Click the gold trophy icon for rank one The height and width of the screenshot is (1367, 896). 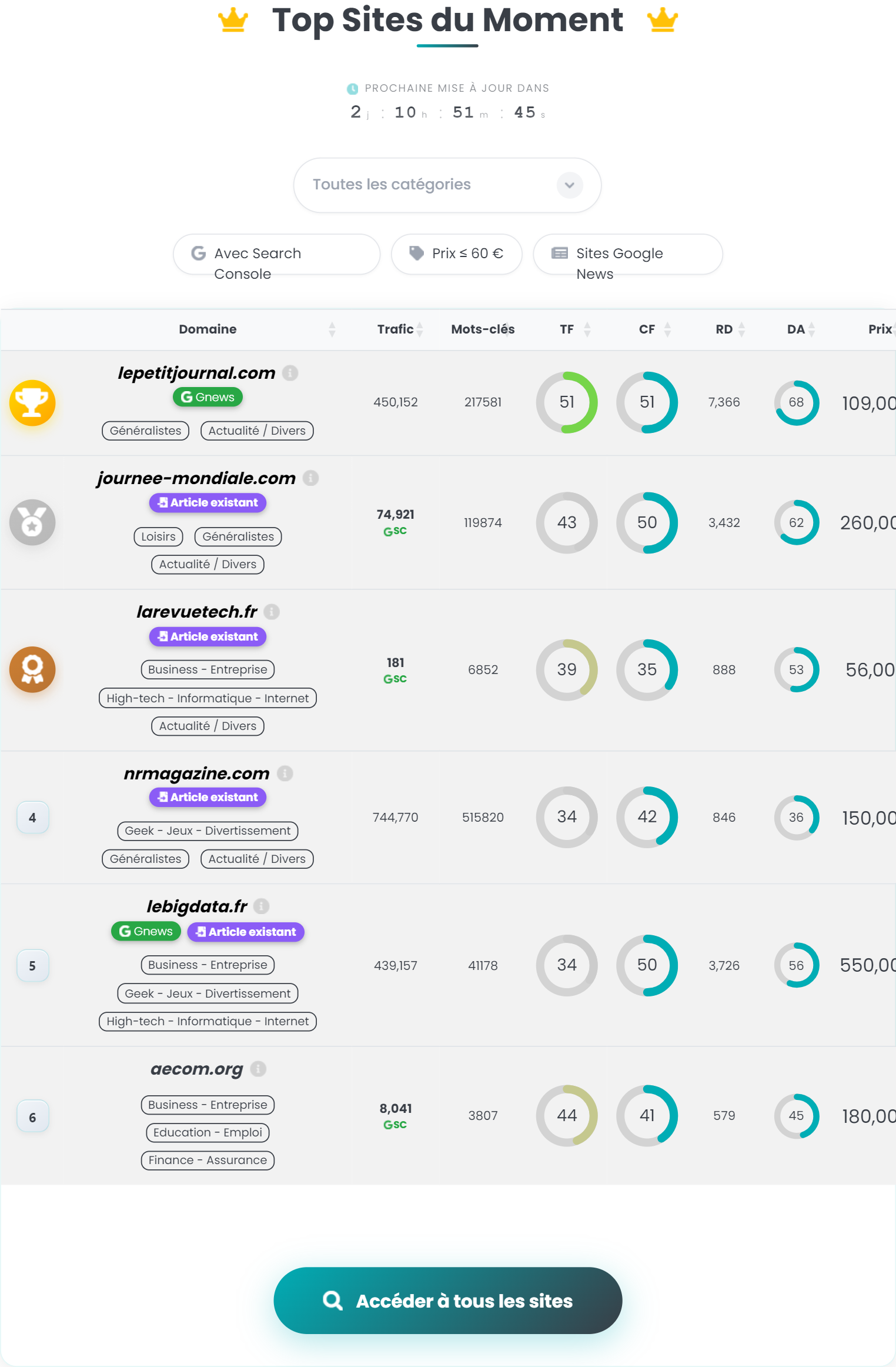click(x=32, y=403)
